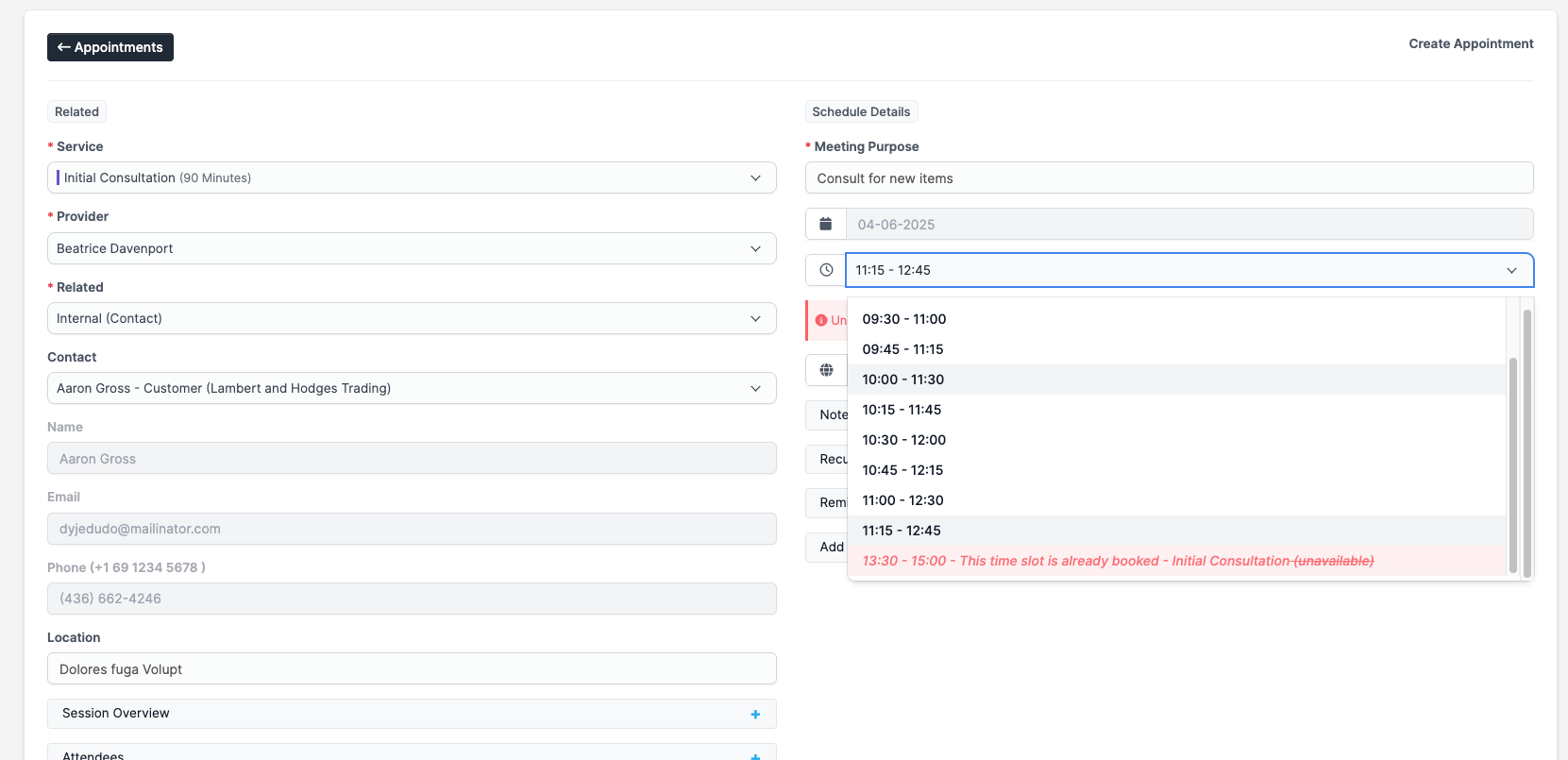Click the clock icon beside time slot

(826, 270)
